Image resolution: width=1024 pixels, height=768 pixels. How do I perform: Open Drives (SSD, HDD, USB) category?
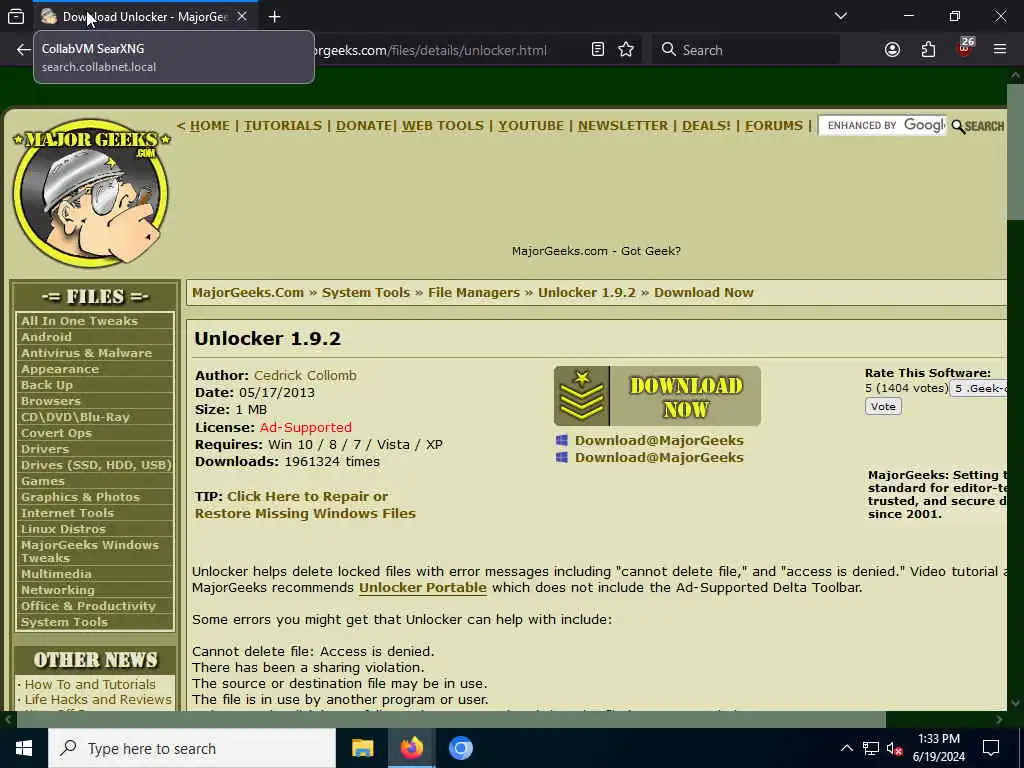coord(95,465)
